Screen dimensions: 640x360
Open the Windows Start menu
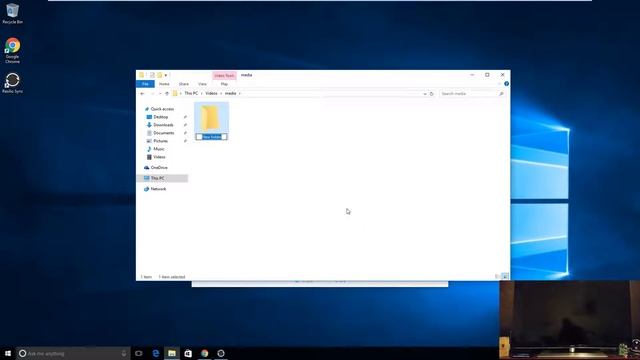click(x=8, y=353)
